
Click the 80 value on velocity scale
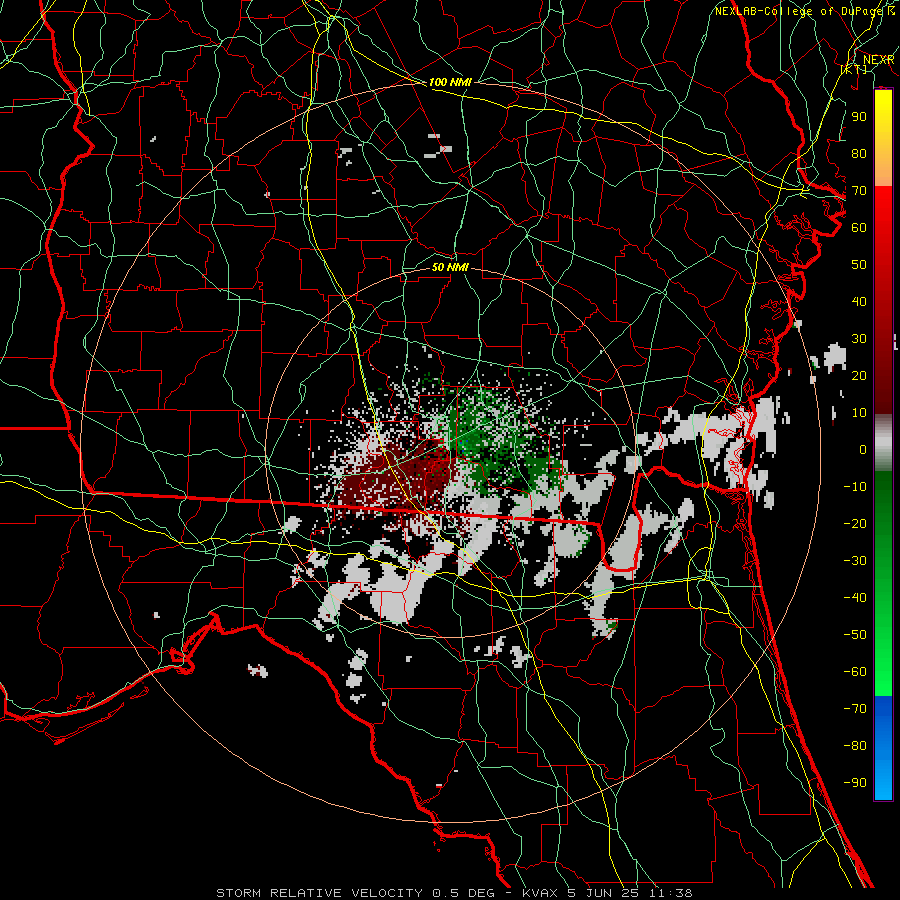tap(859, 154)
